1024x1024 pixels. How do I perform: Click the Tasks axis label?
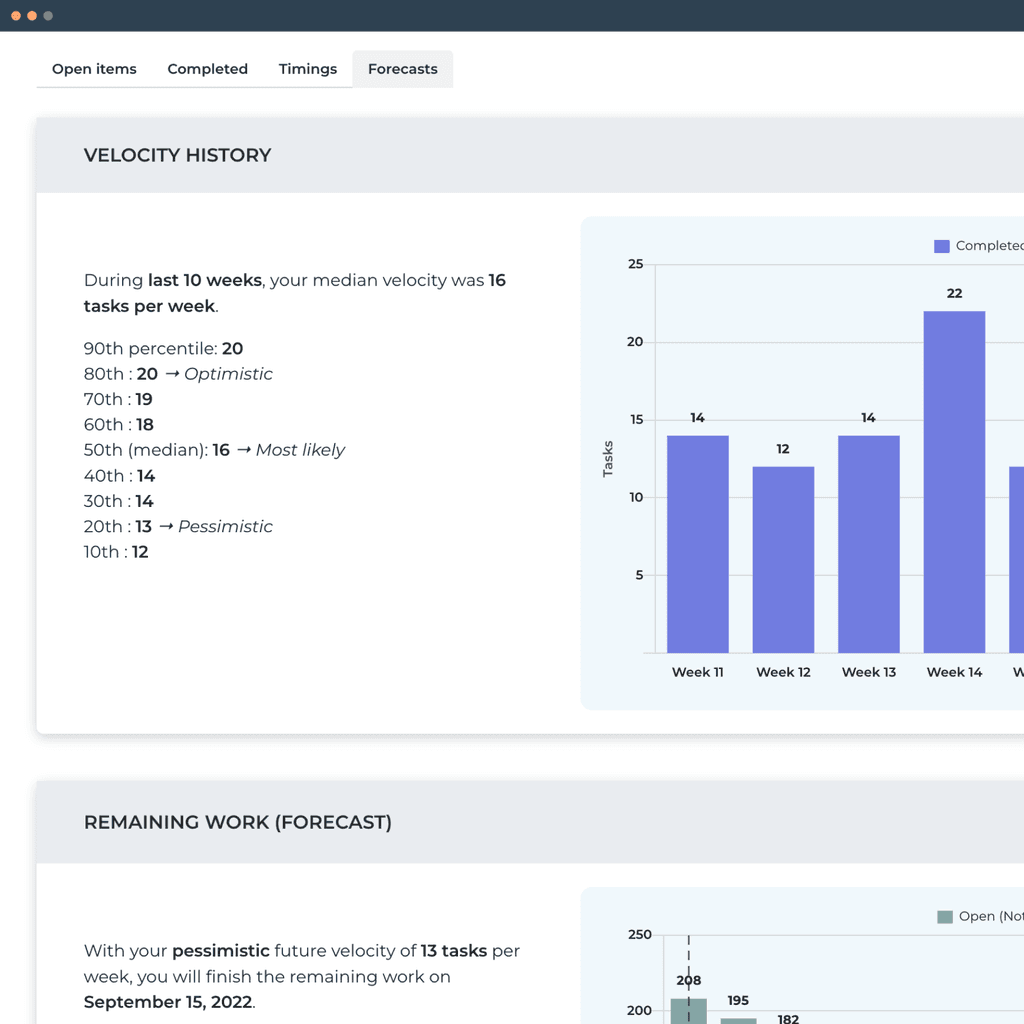pos(608,460)
